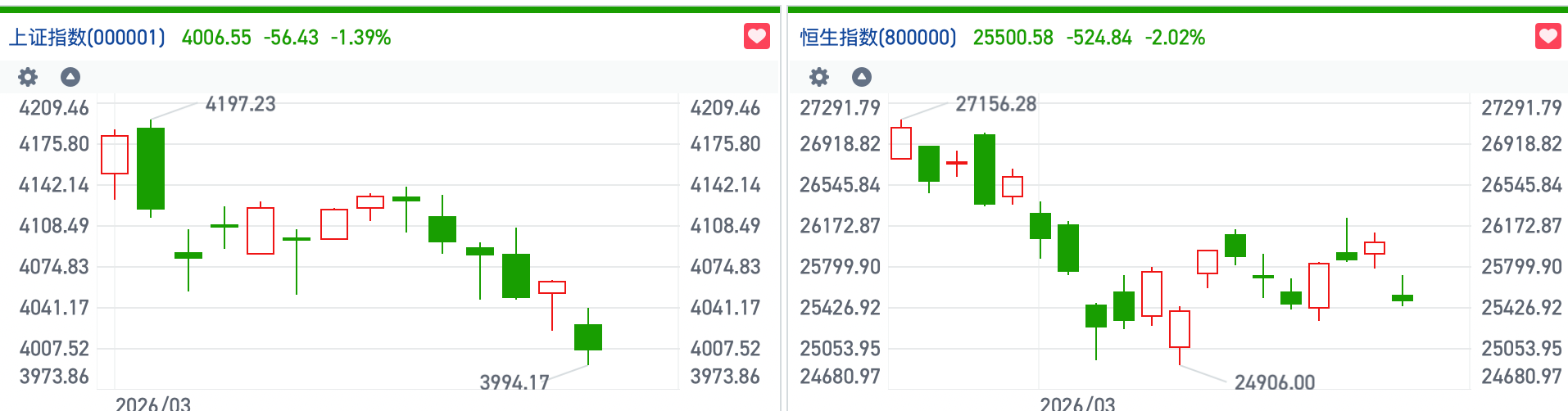Image resolution: width=1568 pixels, height=411 pixels.
Task: Select the first red candlestick in 上证指数 chart
Action: coord(115,155)
